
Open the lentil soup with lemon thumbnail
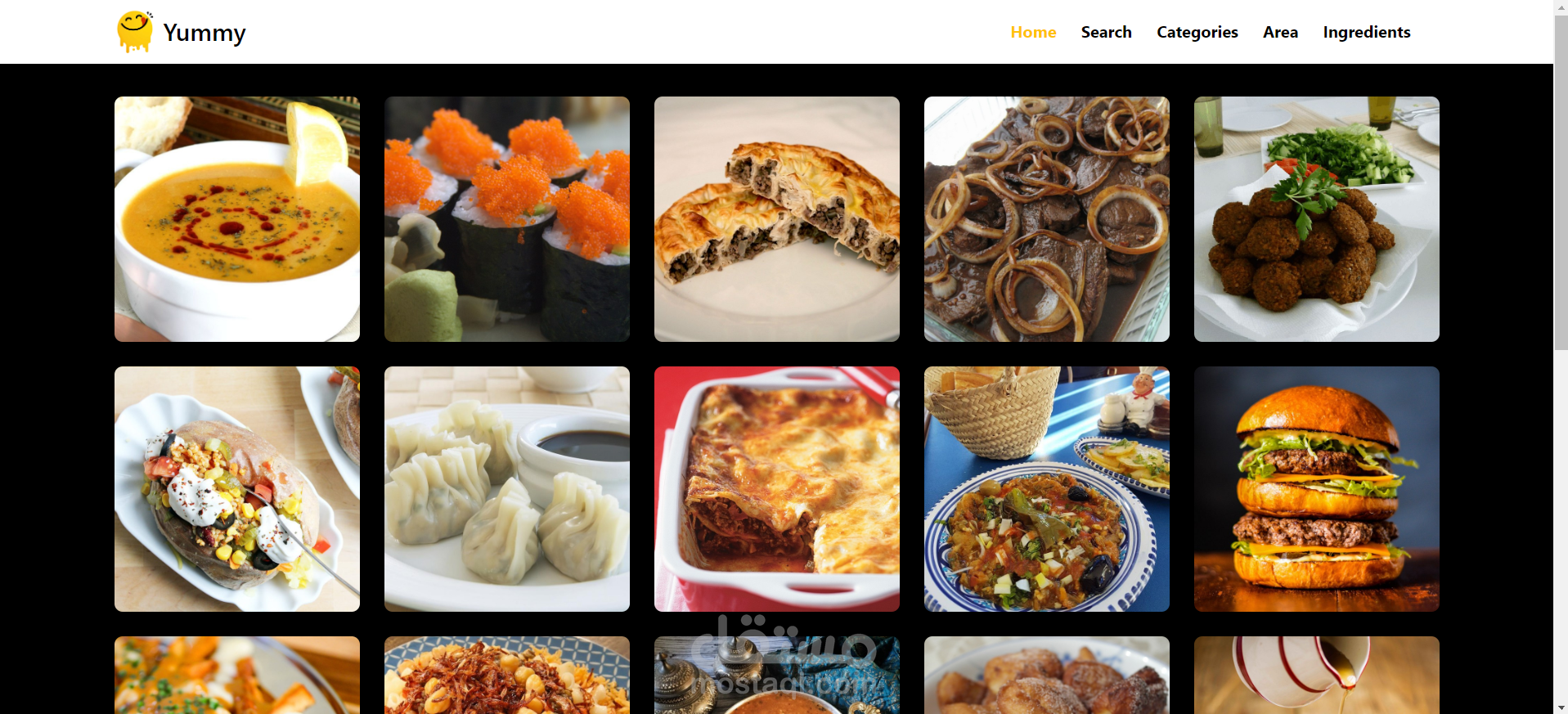point(237,219)
